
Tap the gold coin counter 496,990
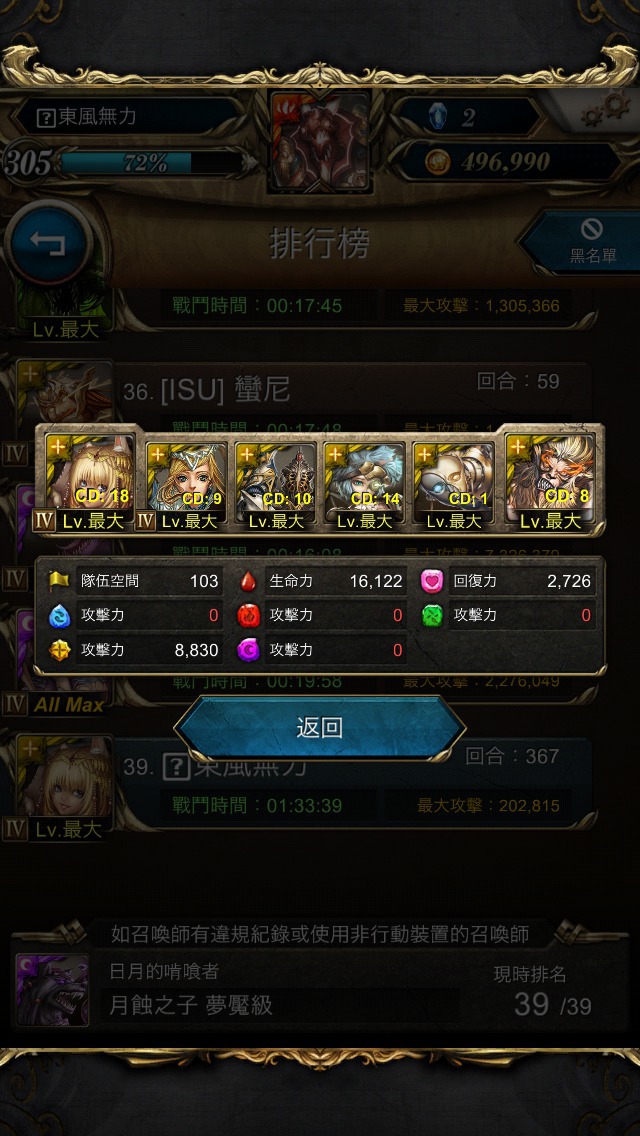504,162
